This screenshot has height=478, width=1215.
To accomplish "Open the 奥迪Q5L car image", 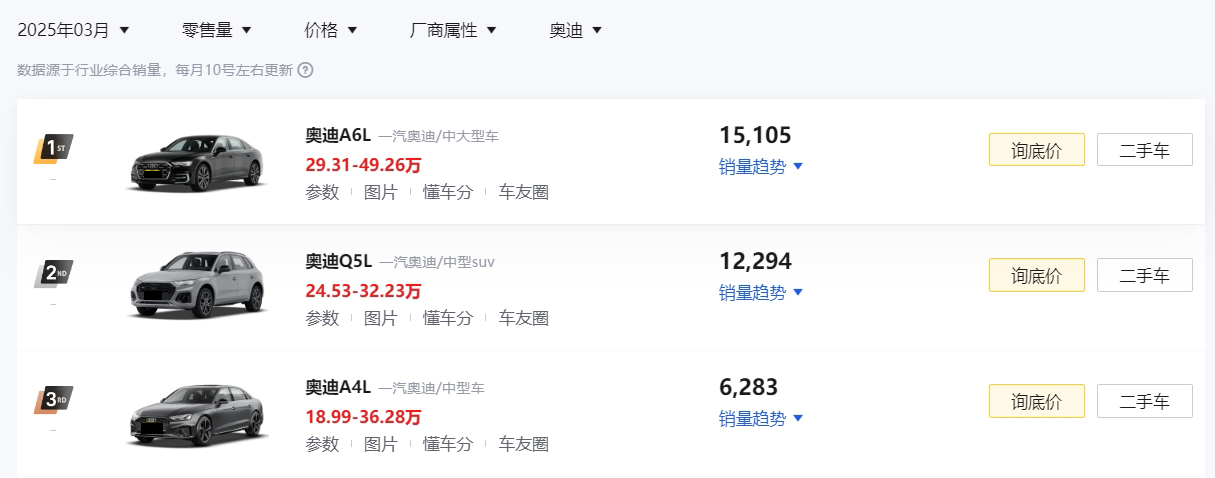I will point(198,287).
